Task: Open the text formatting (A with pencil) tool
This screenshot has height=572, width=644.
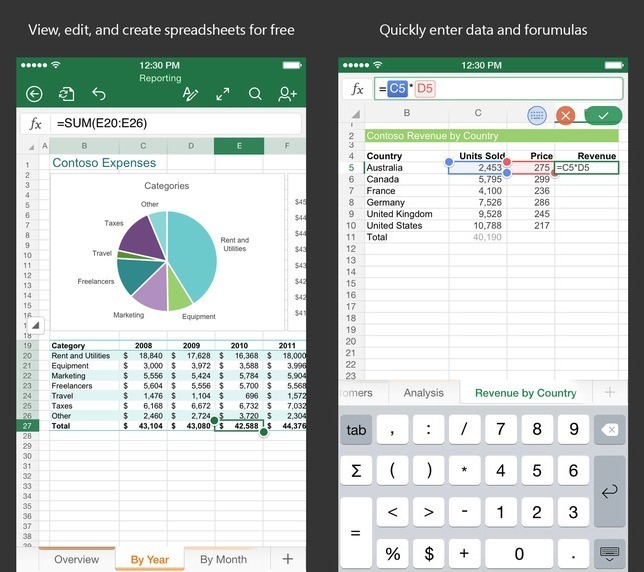Action: [x=190, y=94]
